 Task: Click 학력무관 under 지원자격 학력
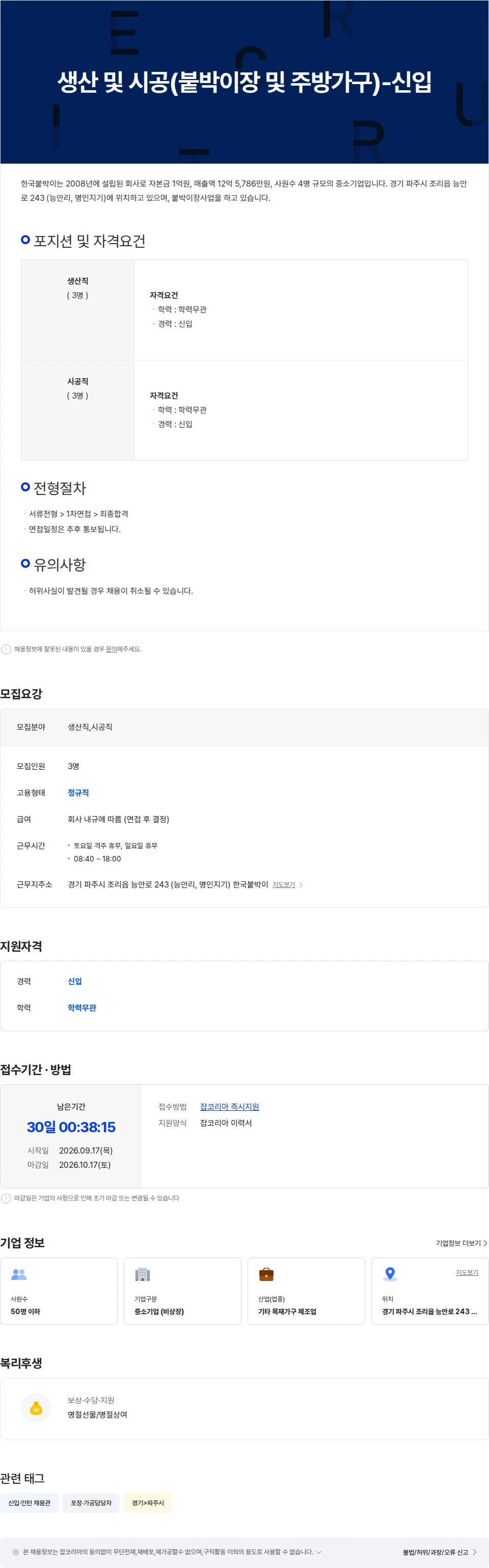click(81, 1008)
